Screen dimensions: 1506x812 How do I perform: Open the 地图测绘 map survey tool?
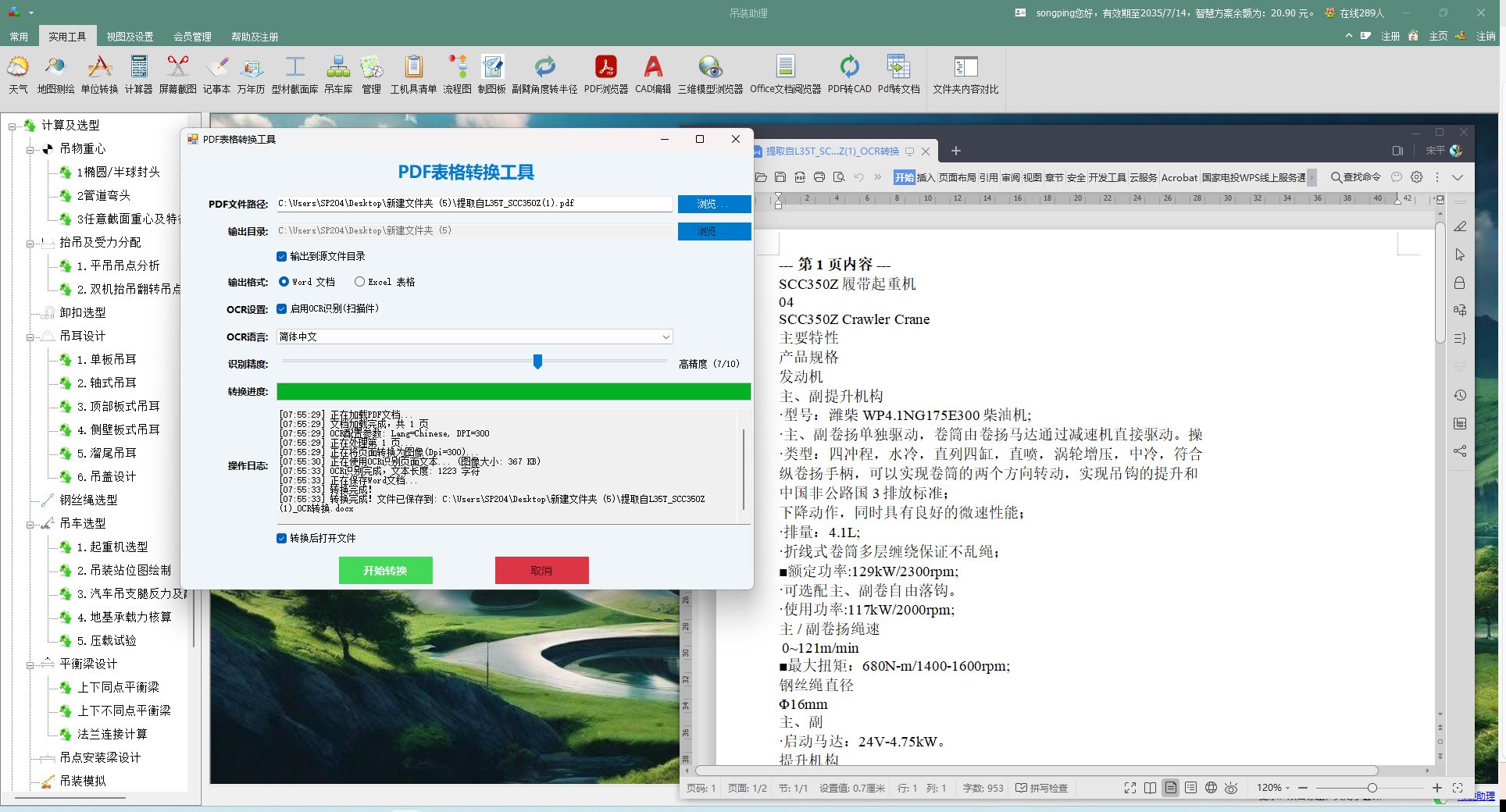pos(55,75)
